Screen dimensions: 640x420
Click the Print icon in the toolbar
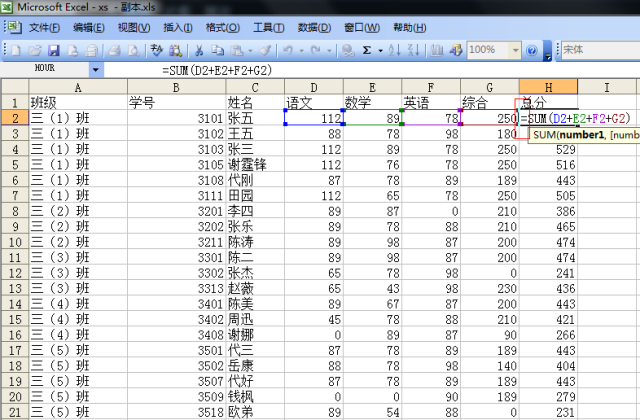(x=116, y=50)
